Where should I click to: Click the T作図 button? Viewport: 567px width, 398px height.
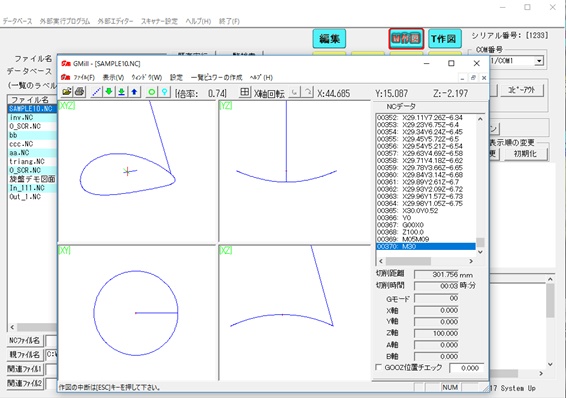click(445, 39)
